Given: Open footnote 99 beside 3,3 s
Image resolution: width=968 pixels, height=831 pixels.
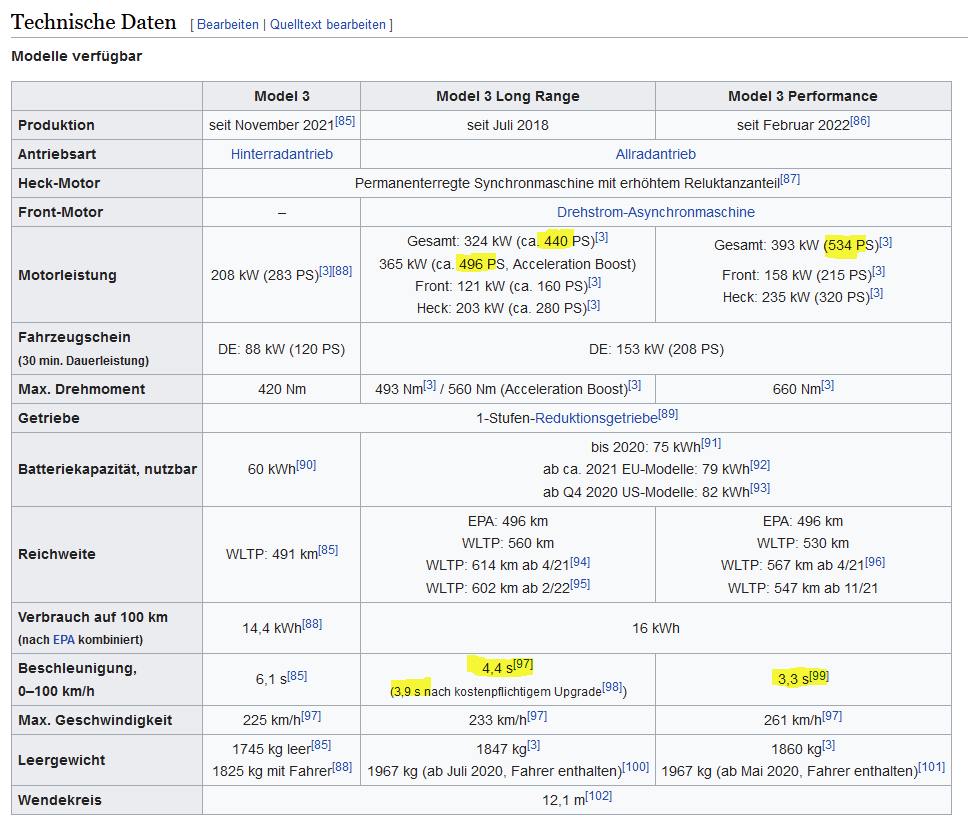Looking at the screenshot, I should tap(819, 675).
